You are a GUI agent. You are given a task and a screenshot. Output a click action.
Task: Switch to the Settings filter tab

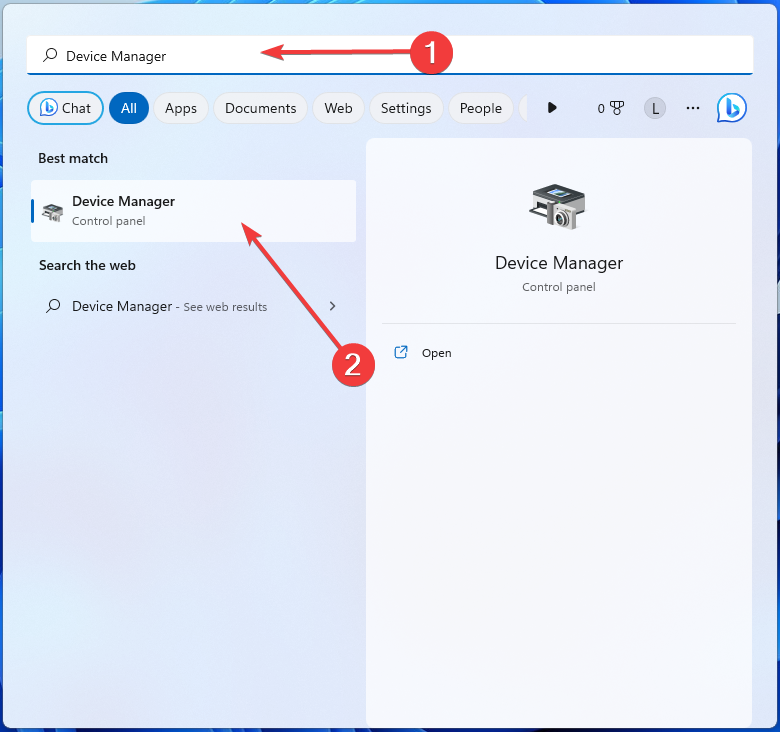(406, 108)
